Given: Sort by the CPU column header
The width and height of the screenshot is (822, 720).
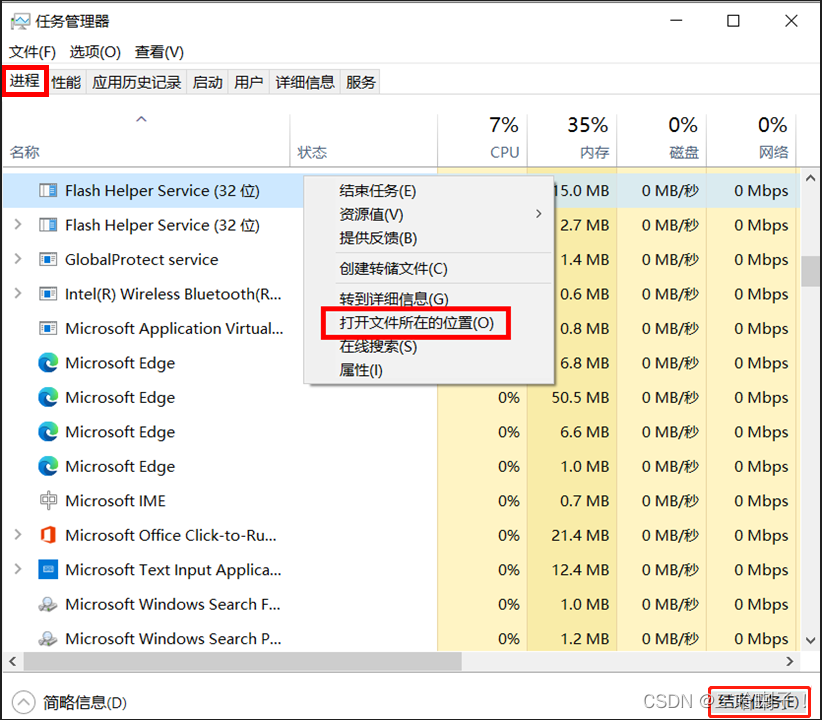Looking at the screenshot, I should pyautogui.click(x=482, y=139).
